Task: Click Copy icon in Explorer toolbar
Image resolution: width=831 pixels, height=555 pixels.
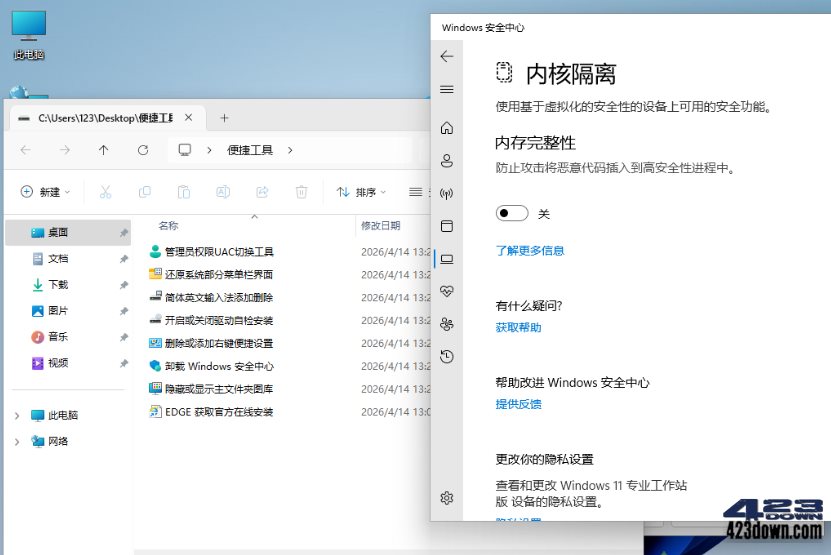Action: click(145, 192)
